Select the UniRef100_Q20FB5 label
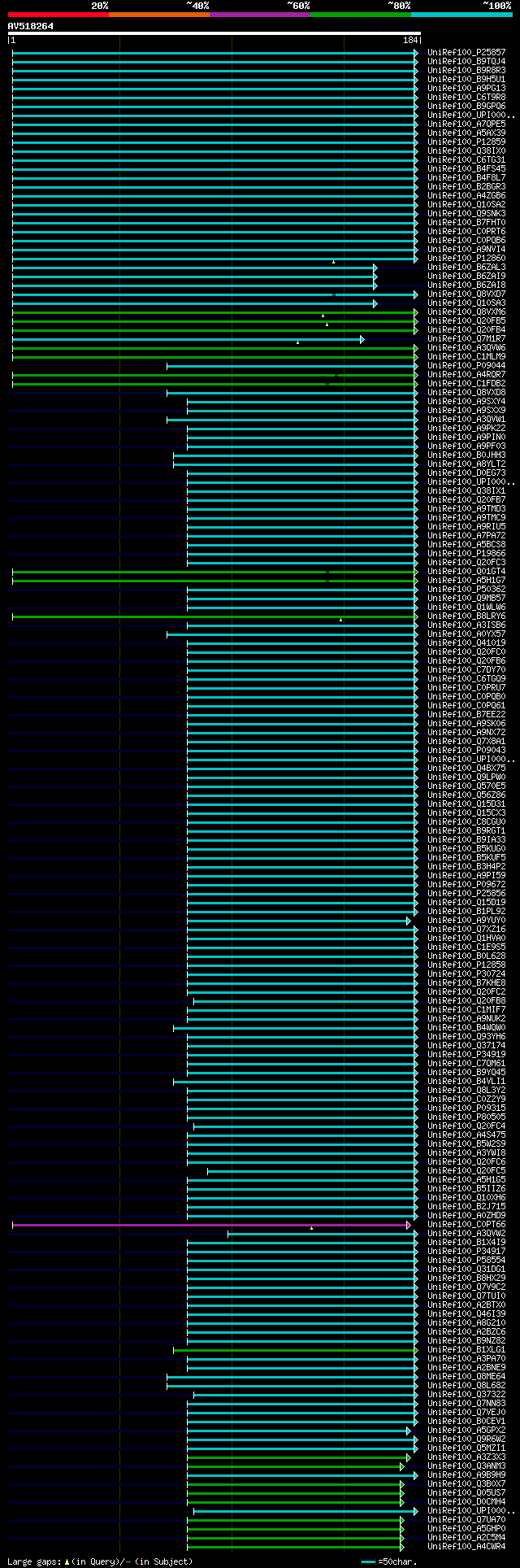Viewport: 520px width, 1568px height. 466,321
